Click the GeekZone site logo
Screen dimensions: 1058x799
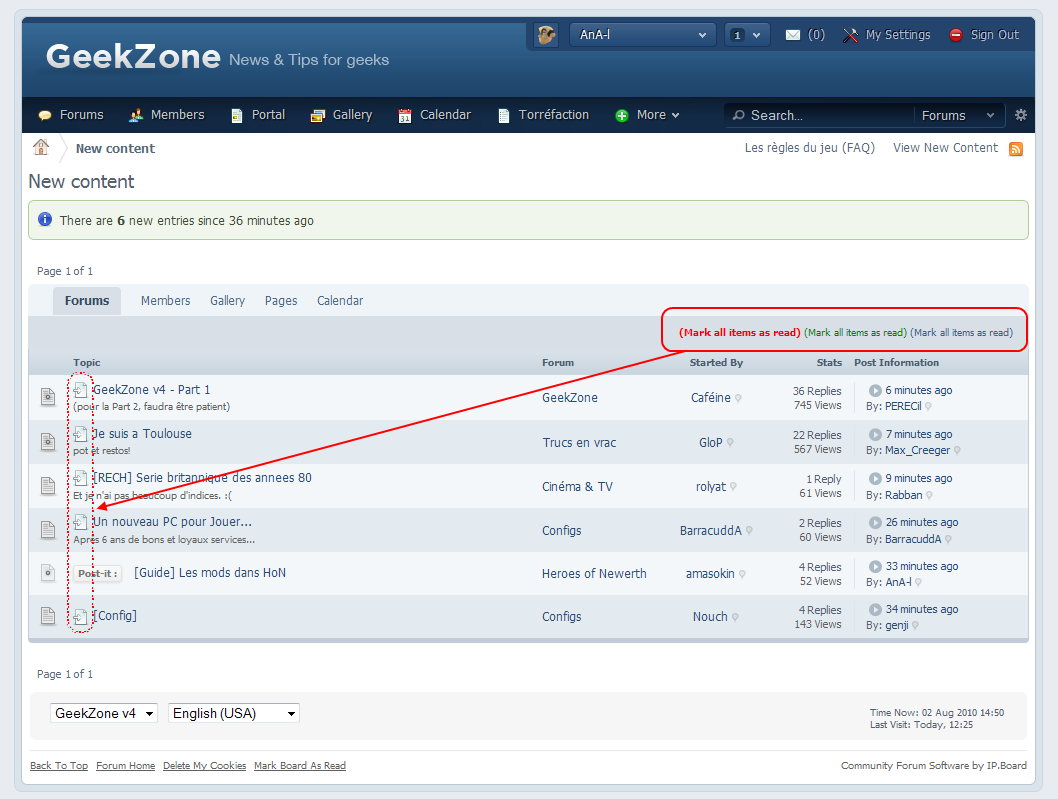tap(133, 57)
